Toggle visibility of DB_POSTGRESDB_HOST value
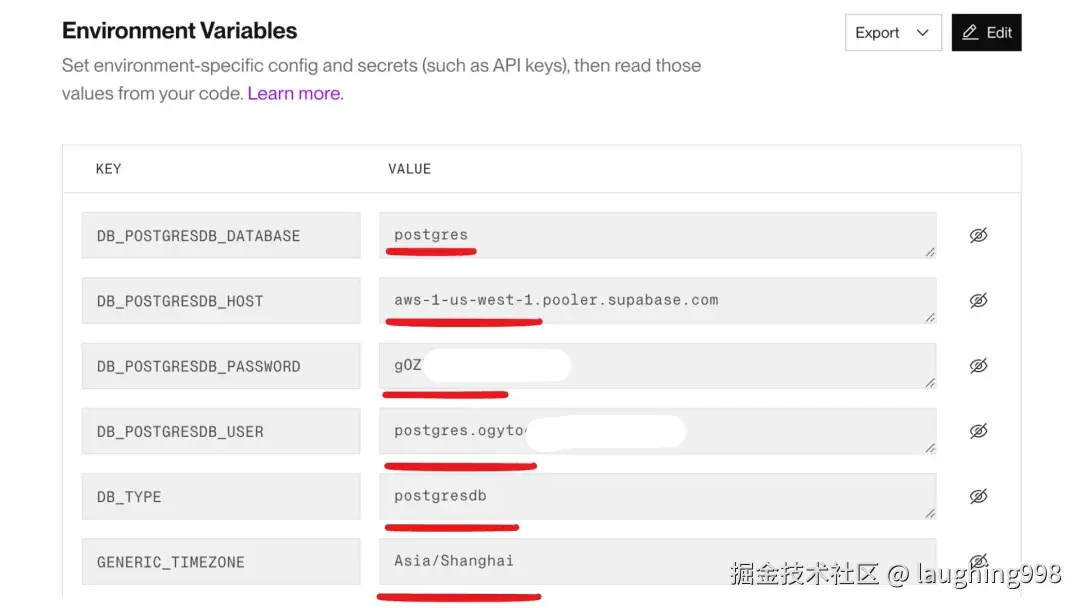The width and height of the screenshot is (1080, 608). 978,301
